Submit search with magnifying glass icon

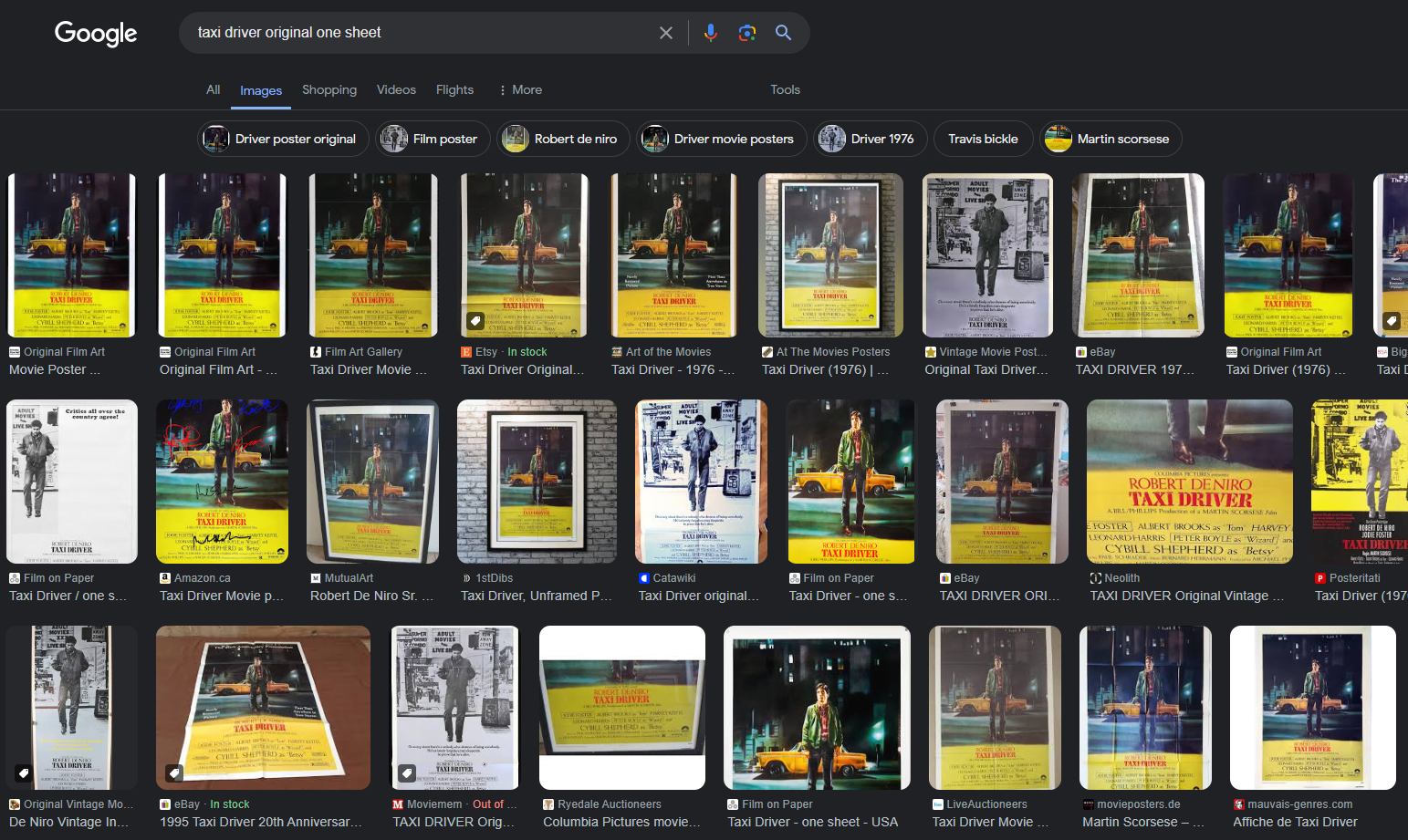pos(783,33)
